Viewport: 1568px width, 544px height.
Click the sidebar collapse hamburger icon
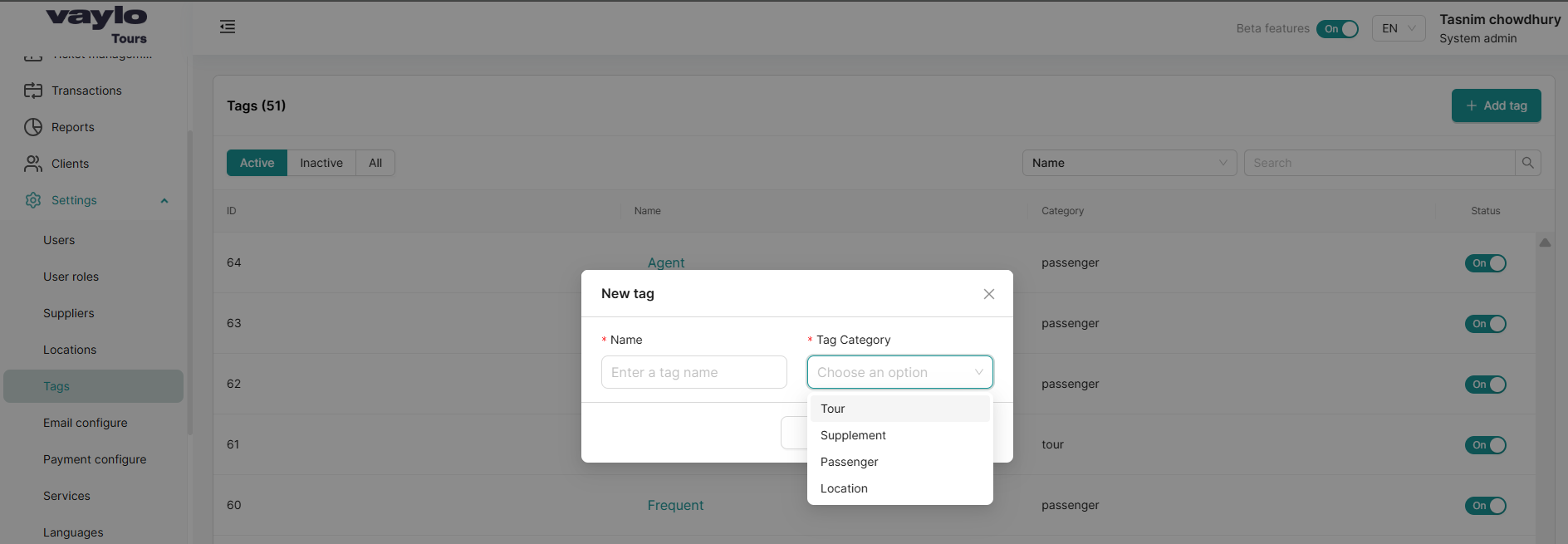tap(228, 27)
